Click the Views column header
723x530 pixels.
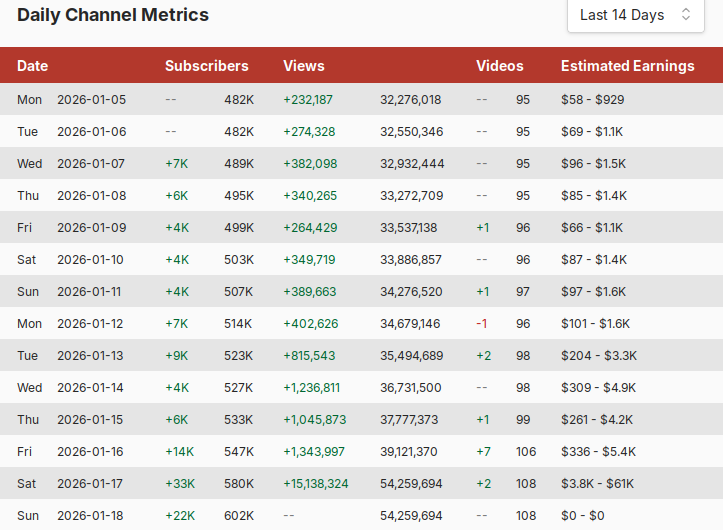tap(304, 66)
